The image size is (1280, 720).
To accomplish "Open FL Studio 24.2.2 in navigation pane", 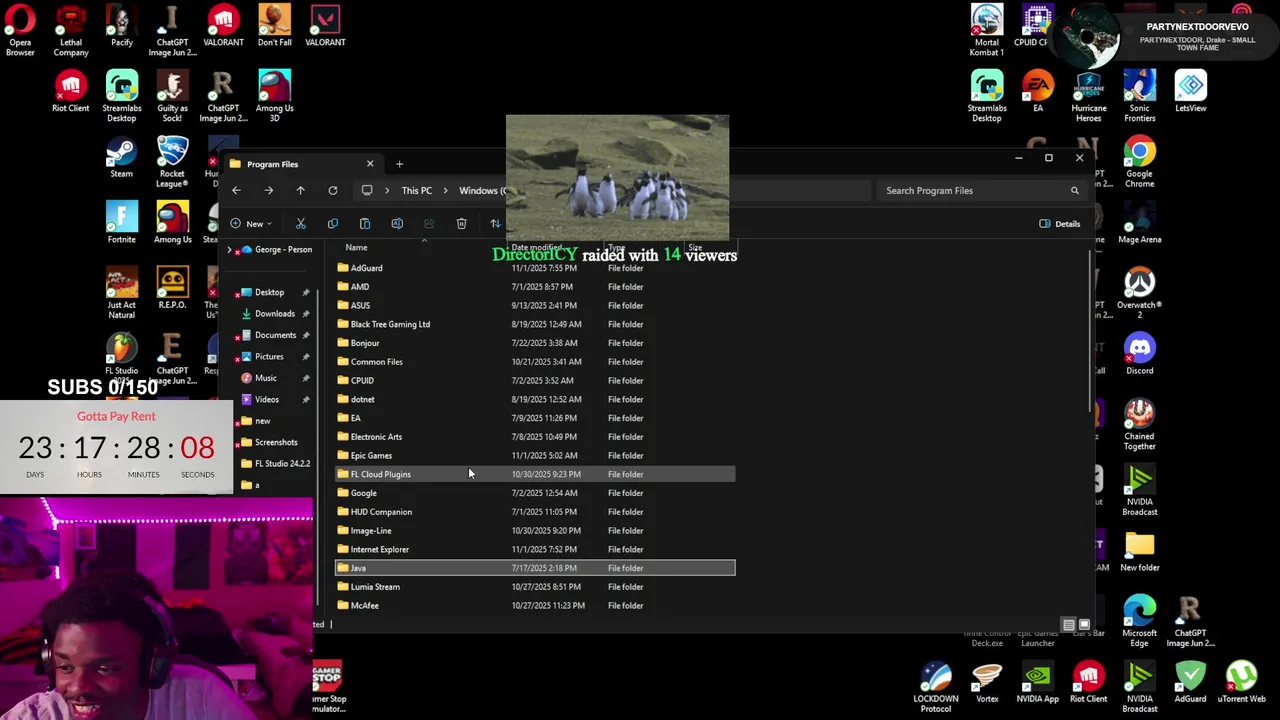I will coord(282,464).
